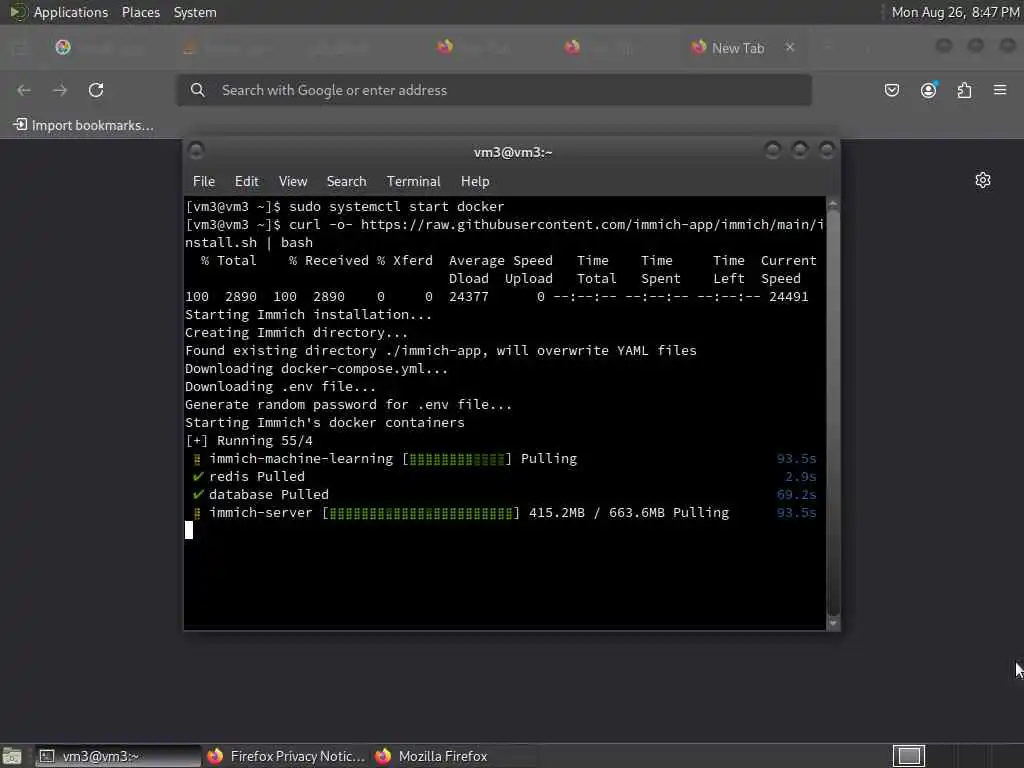Screen dimensions: 1024x768
Task: Open terminal Help menu
Action: coord(475,182)
